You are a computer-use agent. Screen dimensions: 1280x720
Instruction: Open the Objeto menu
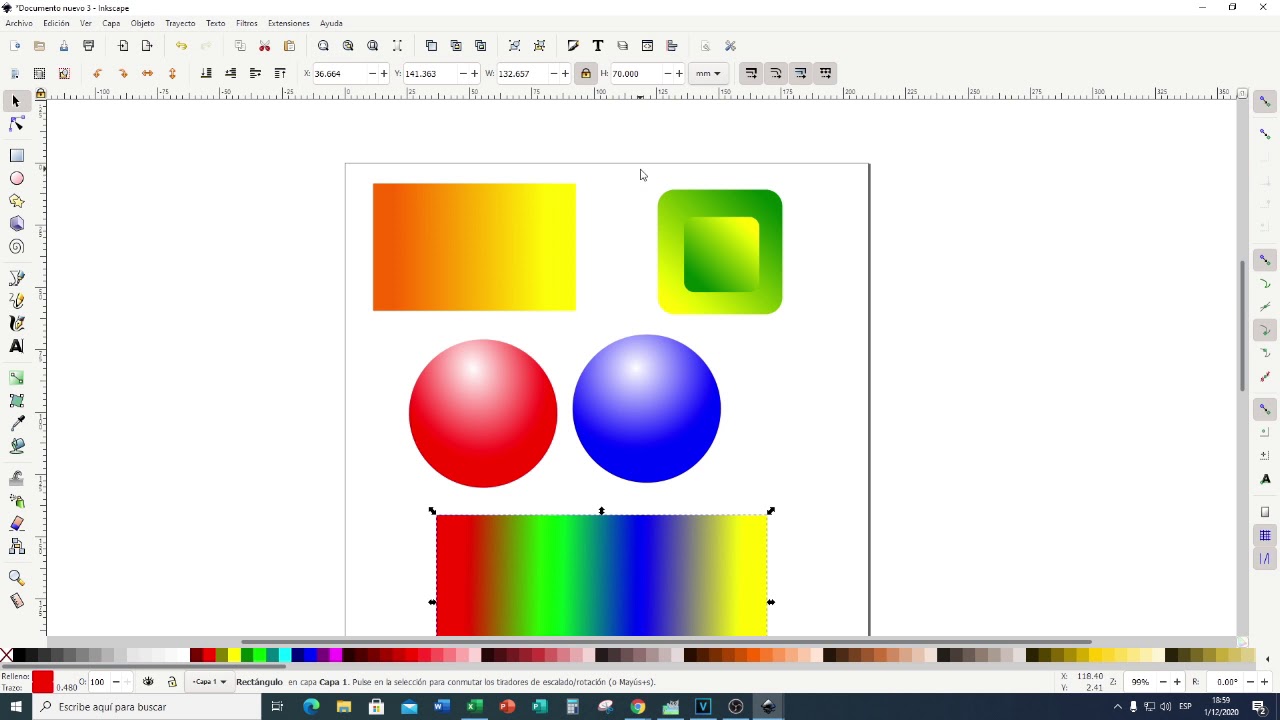click(x=142, y=23)
